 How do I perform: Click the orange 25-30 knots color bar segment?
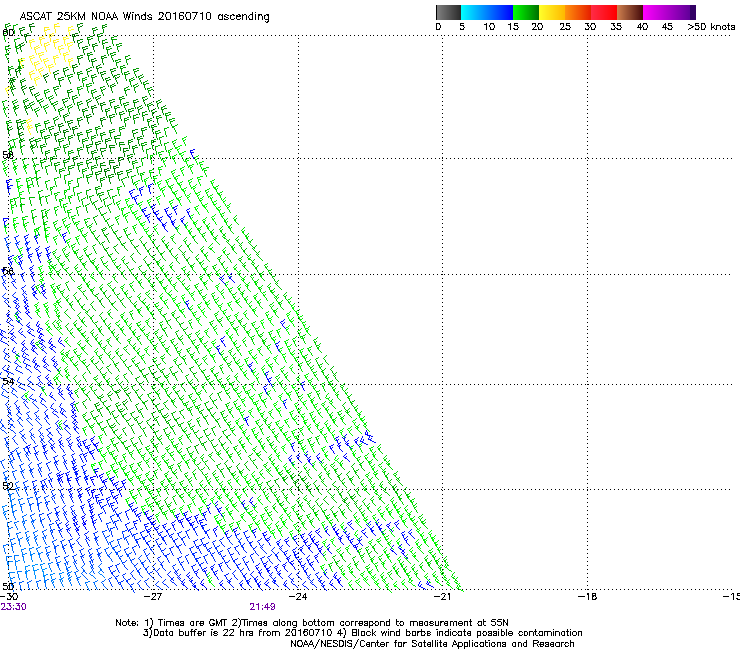pyautogui.click(x=578, y=12)
